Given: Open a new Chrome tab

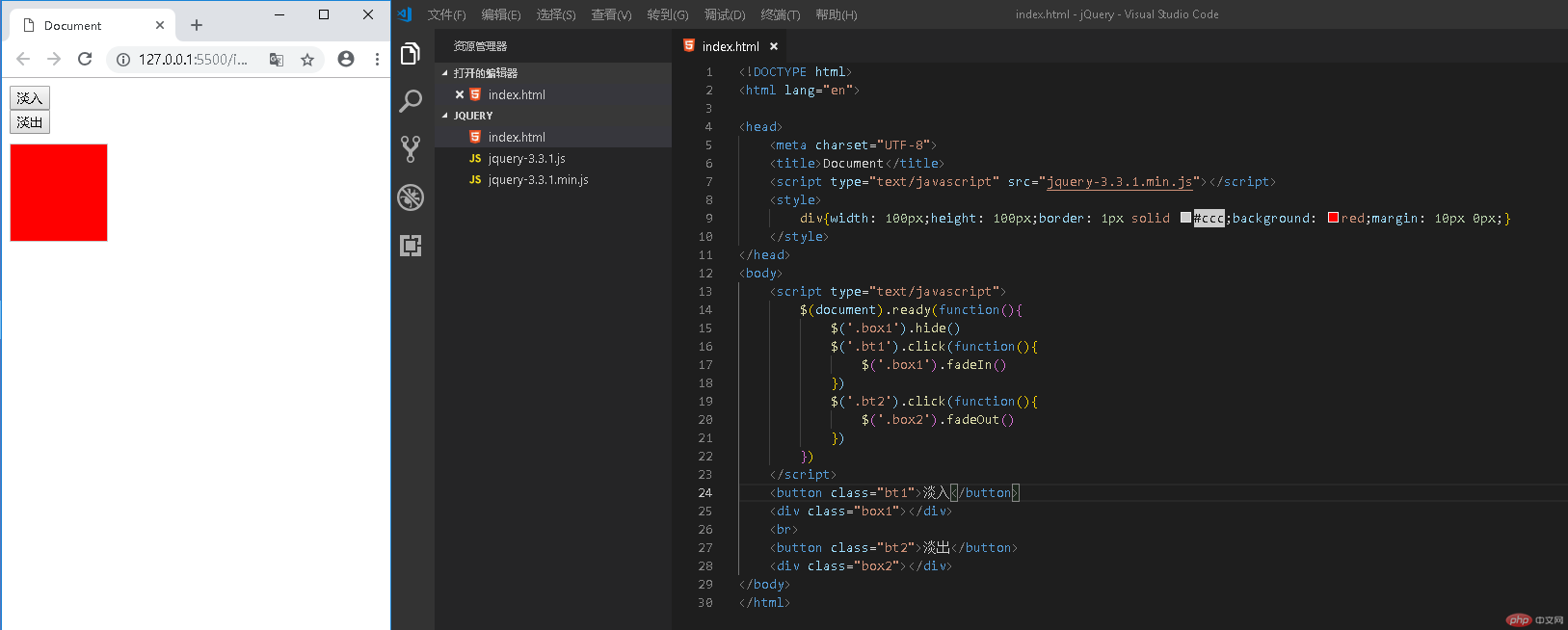Looking at the screenshot, I should [x=197, y=25].
